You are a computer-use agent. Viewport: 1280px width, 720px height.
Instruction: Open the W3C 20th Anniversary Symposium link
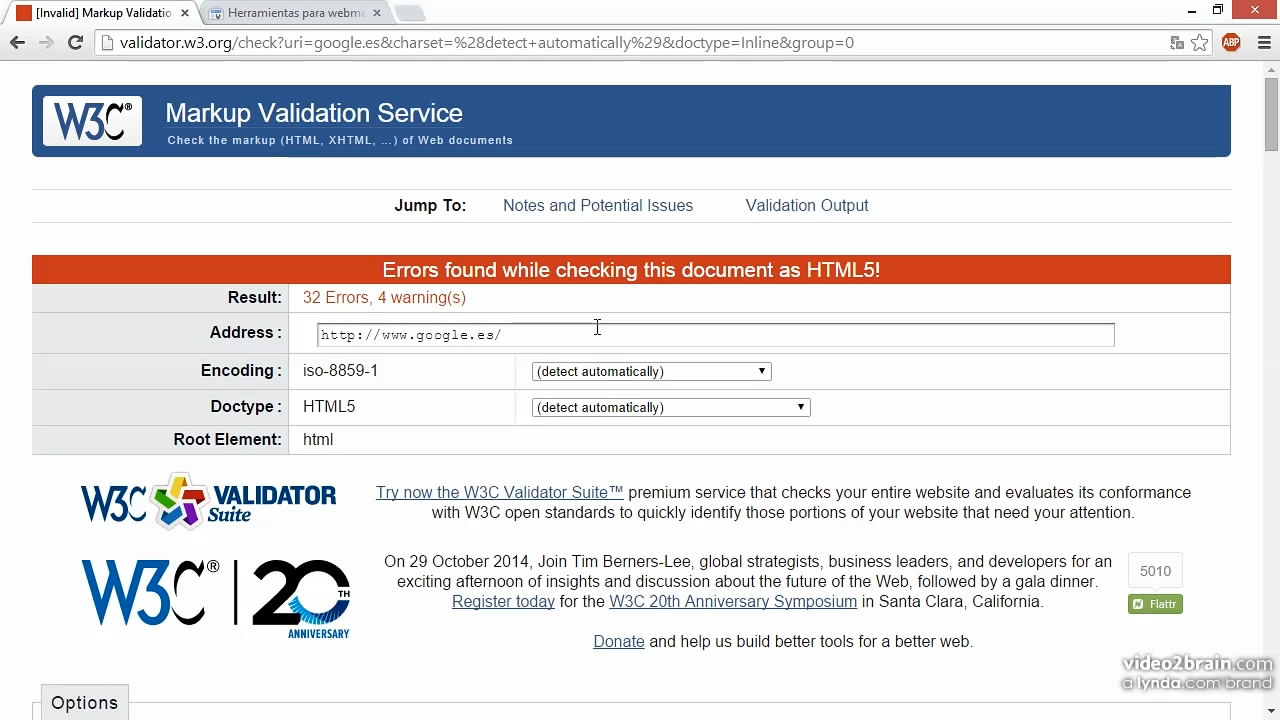point(733,601)
